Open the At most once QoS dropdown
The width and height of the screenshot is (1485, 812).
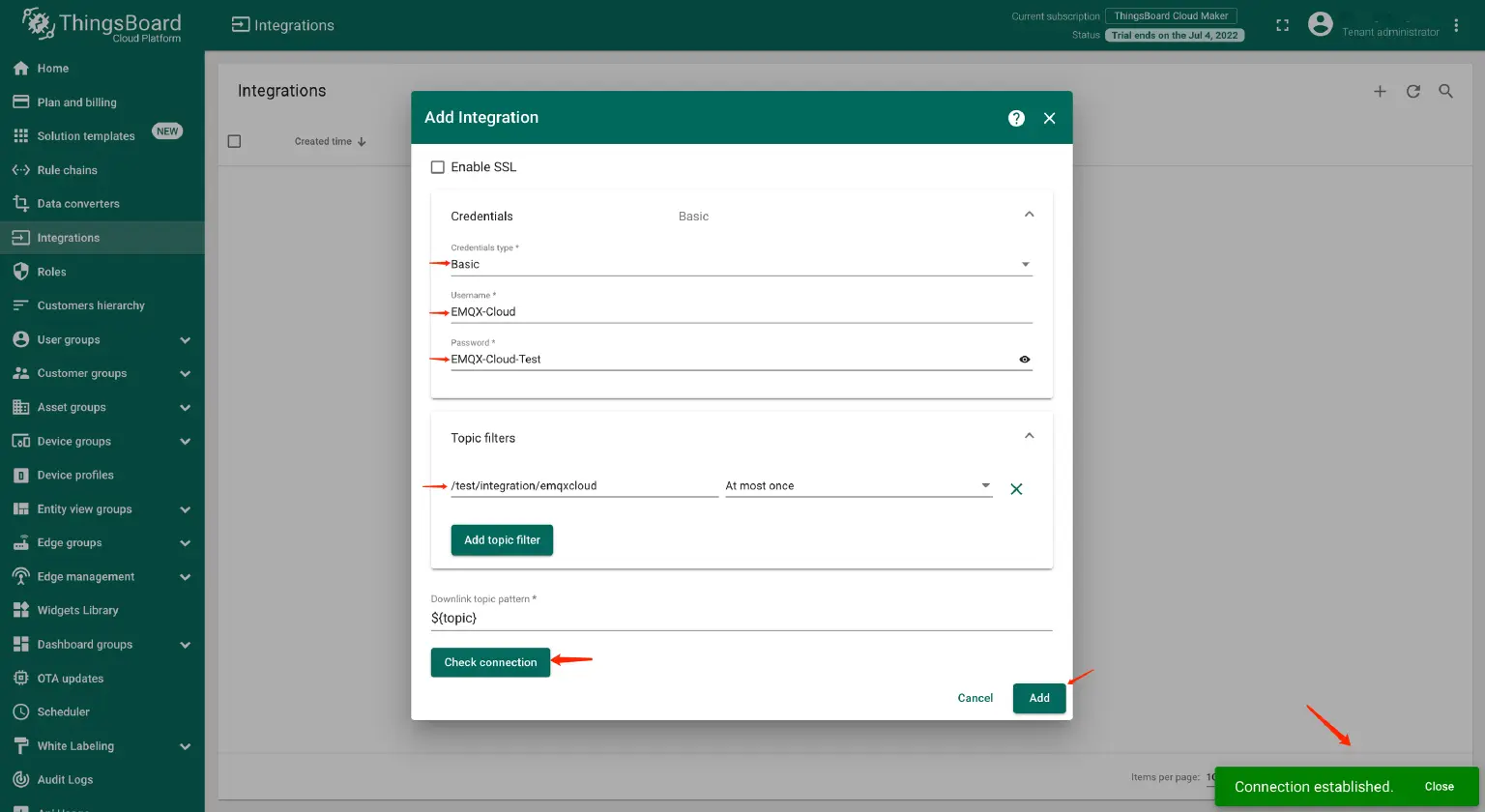pos(858,486)
